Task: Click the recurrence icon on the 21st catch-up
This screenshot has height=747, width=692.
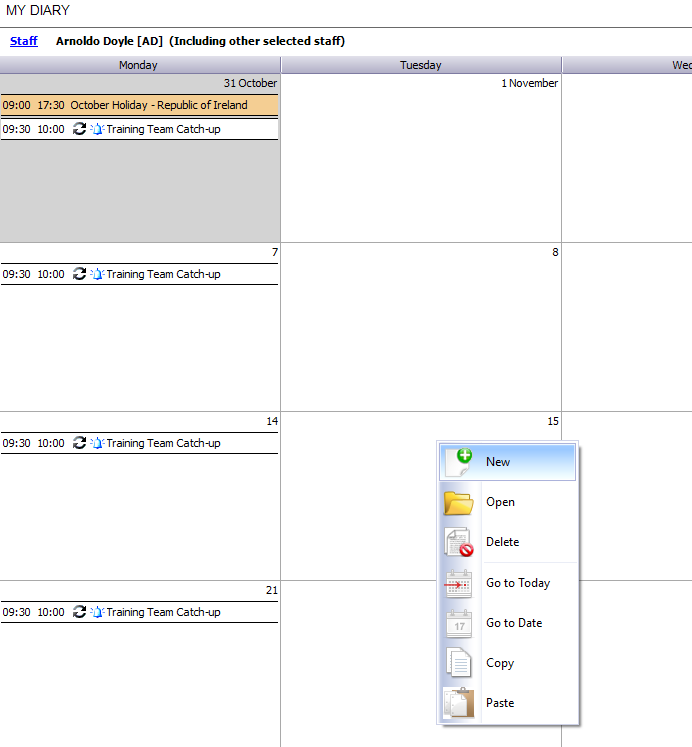Action: (79, 612)
